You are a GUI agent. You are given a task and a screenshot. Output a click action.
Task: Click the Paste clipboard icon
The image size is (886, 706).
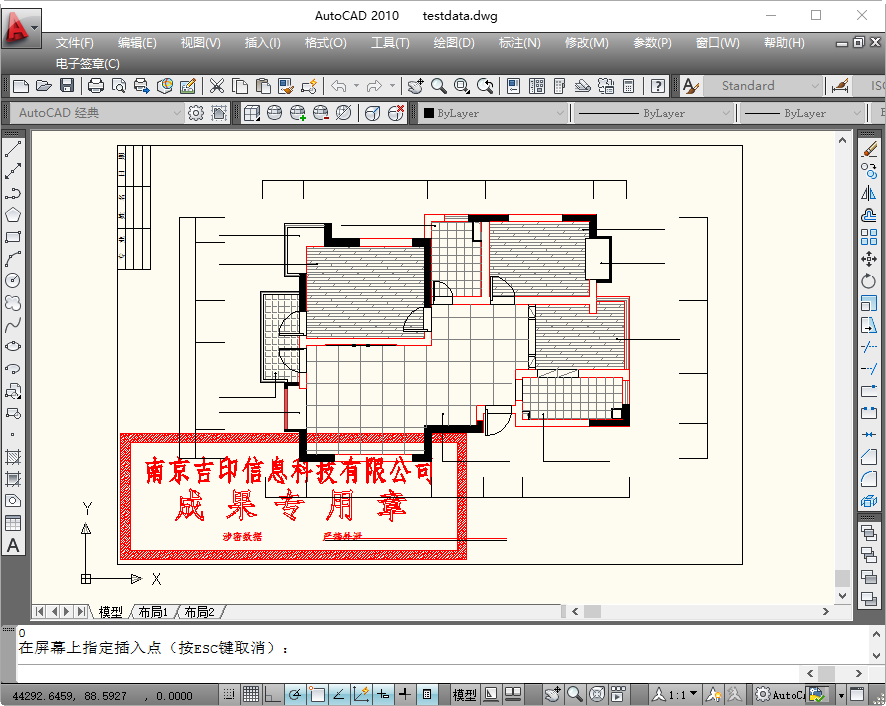263,86
